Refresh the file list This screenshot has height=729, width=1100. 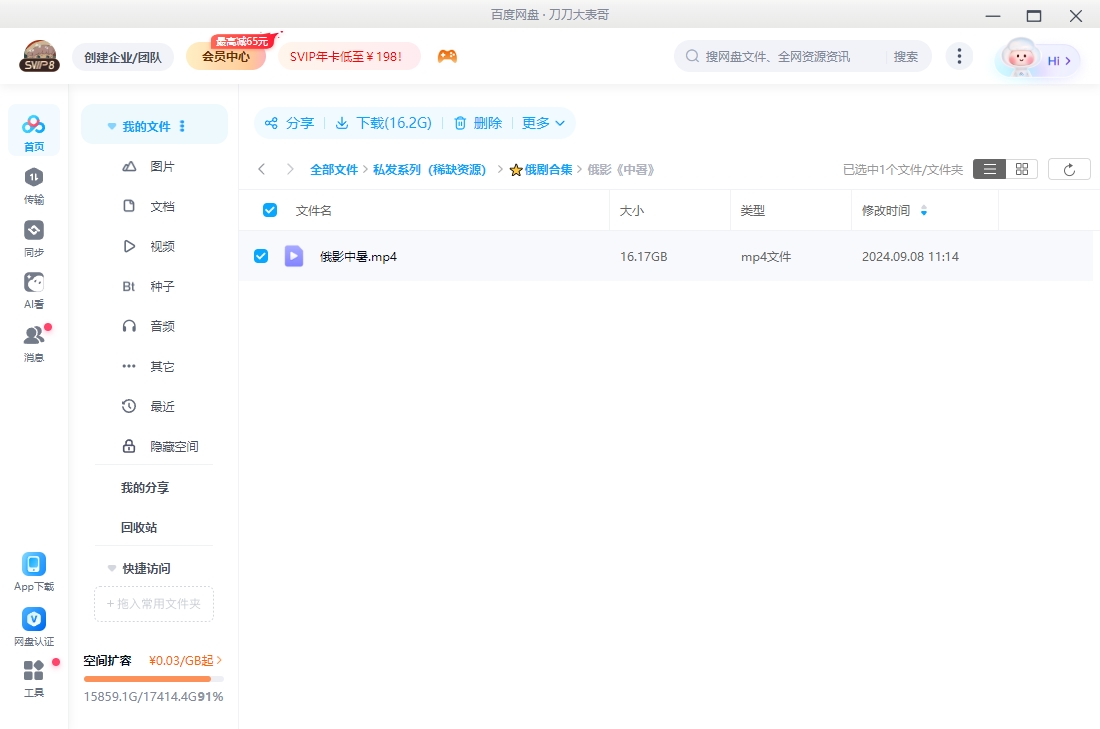[x=1069, y=168]
